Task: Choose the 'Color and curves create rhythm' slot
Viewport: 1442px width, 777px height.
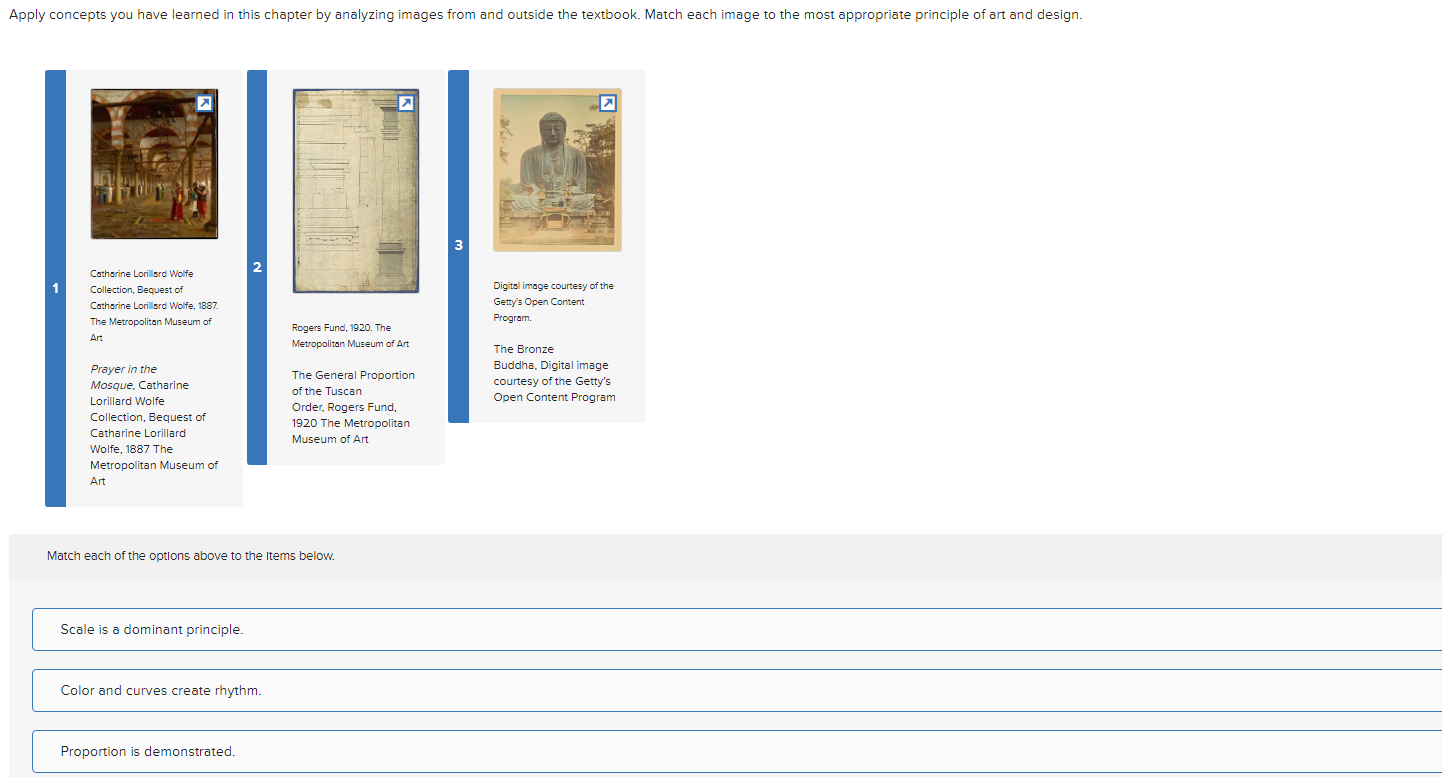Action: pos(737,691)
